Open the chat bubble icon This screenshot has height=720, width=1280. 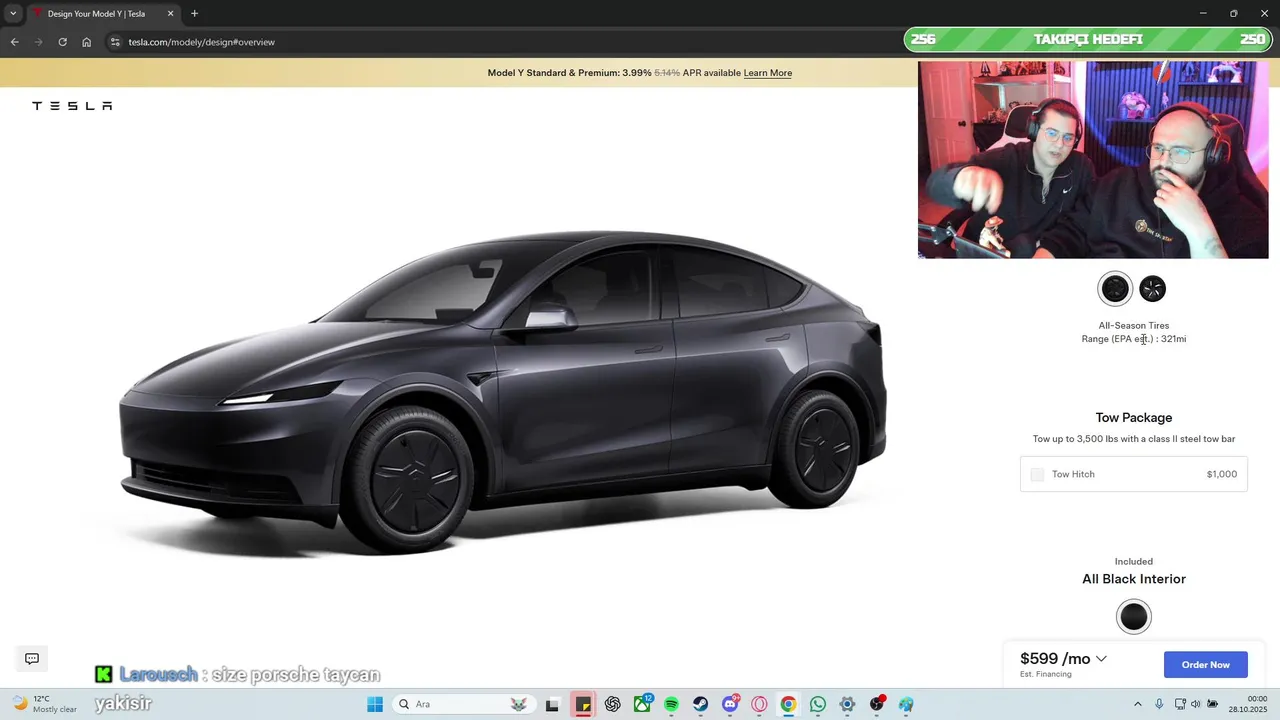point(32,659)
